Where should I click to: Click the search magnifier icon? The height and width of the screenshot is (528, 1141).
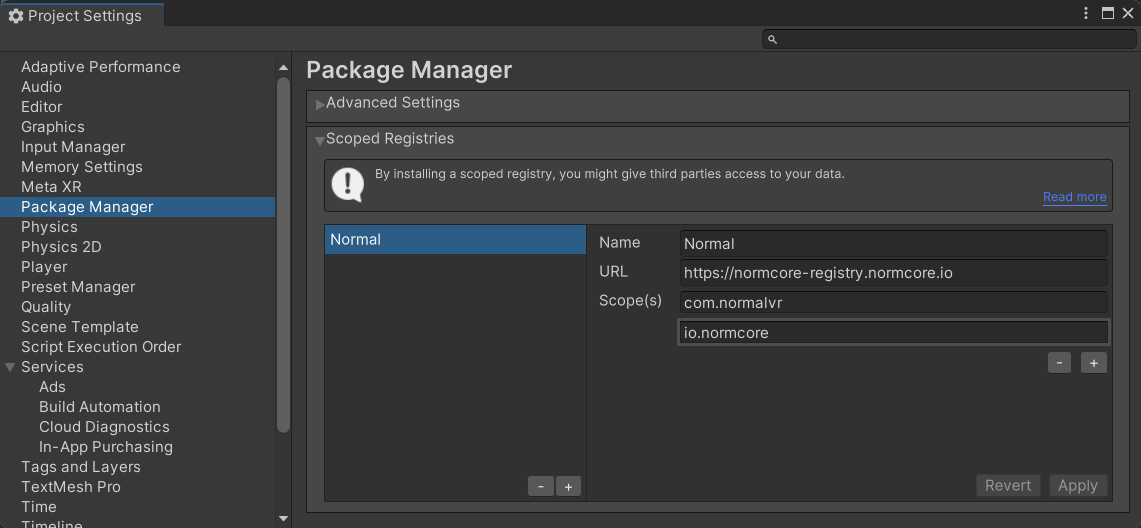[x=773, y=40]
